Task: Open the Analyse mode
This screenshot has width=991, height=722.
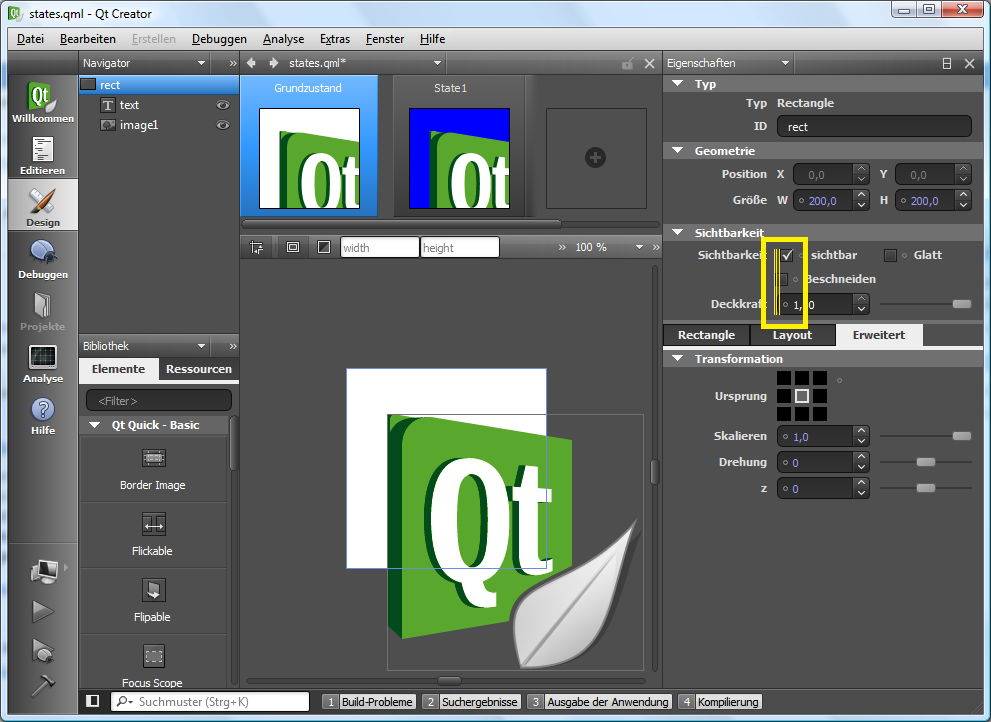Action: coord(42,364)
